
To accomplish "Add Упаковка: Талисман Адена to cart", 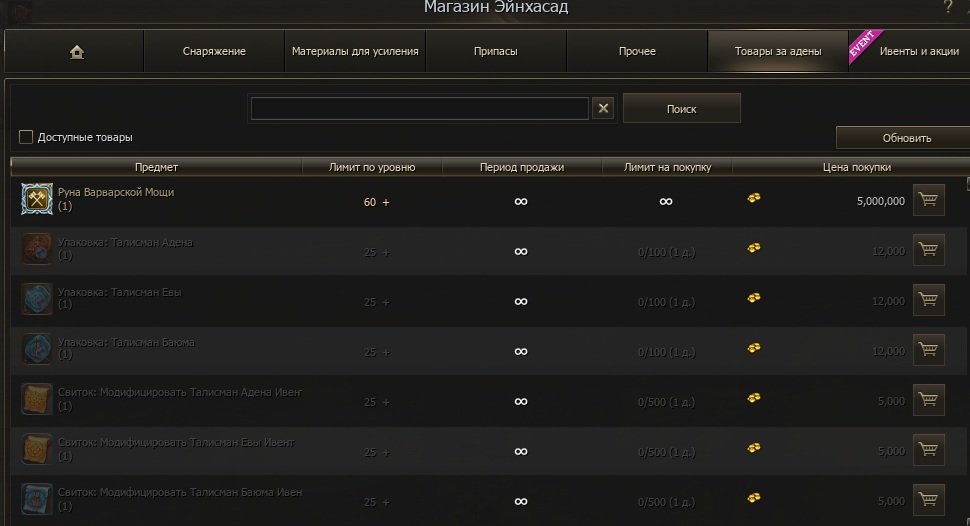I will pyautogui.click(x=929, y=250).
